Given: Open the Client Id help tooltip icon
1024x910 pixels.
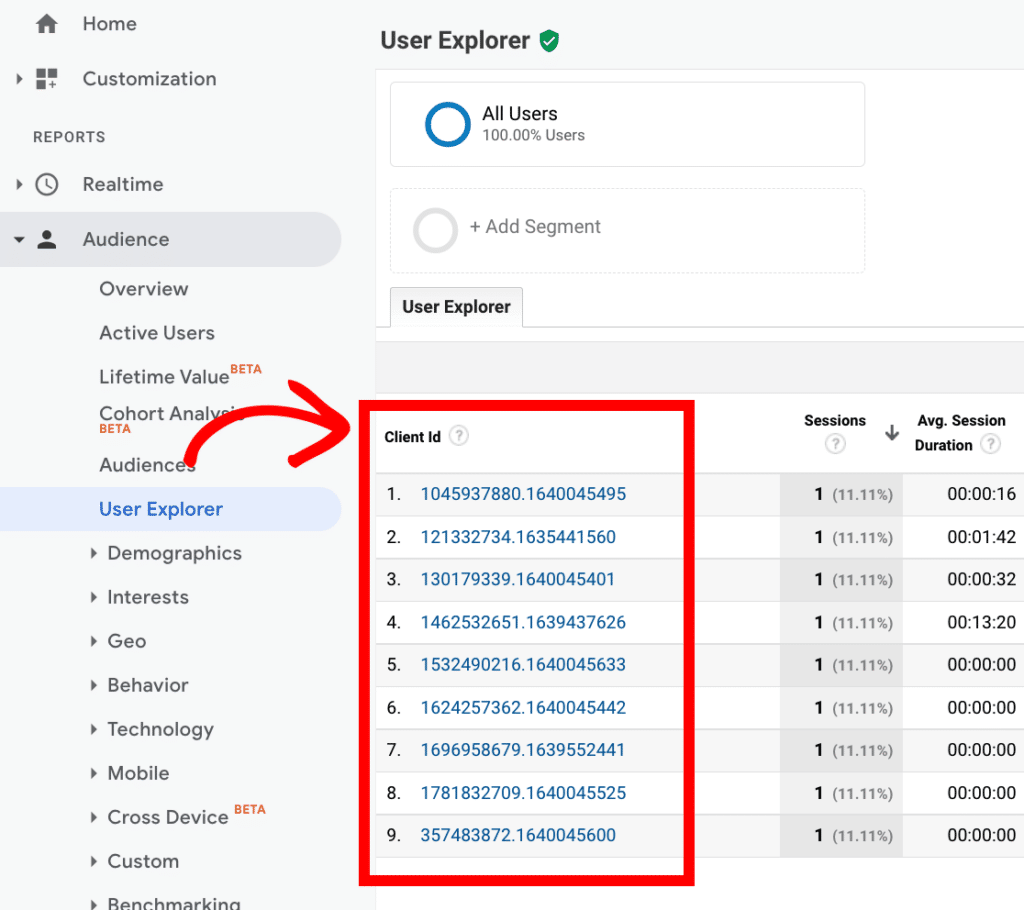Looking at the screenshot, I should pyautogui.click(x=458, y=435).
